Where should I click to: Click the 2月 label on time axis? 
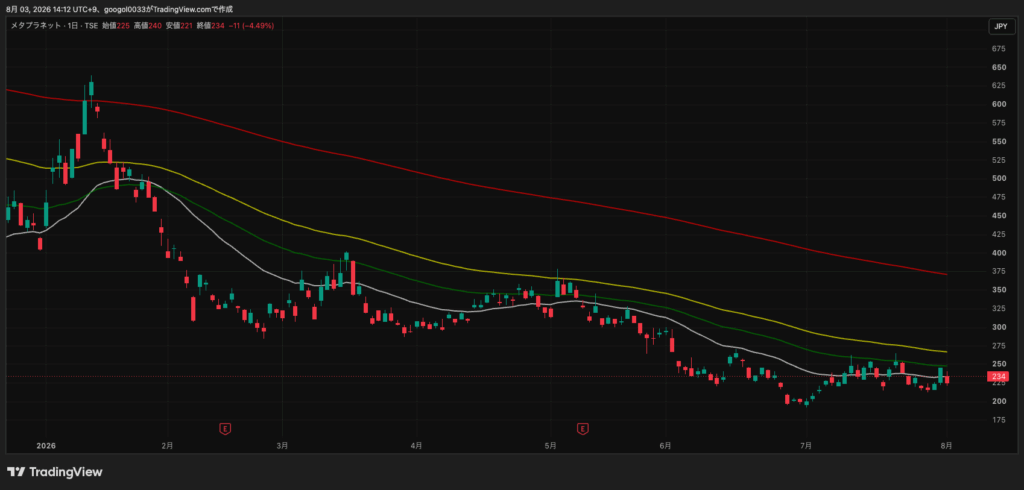coord(167,446)
